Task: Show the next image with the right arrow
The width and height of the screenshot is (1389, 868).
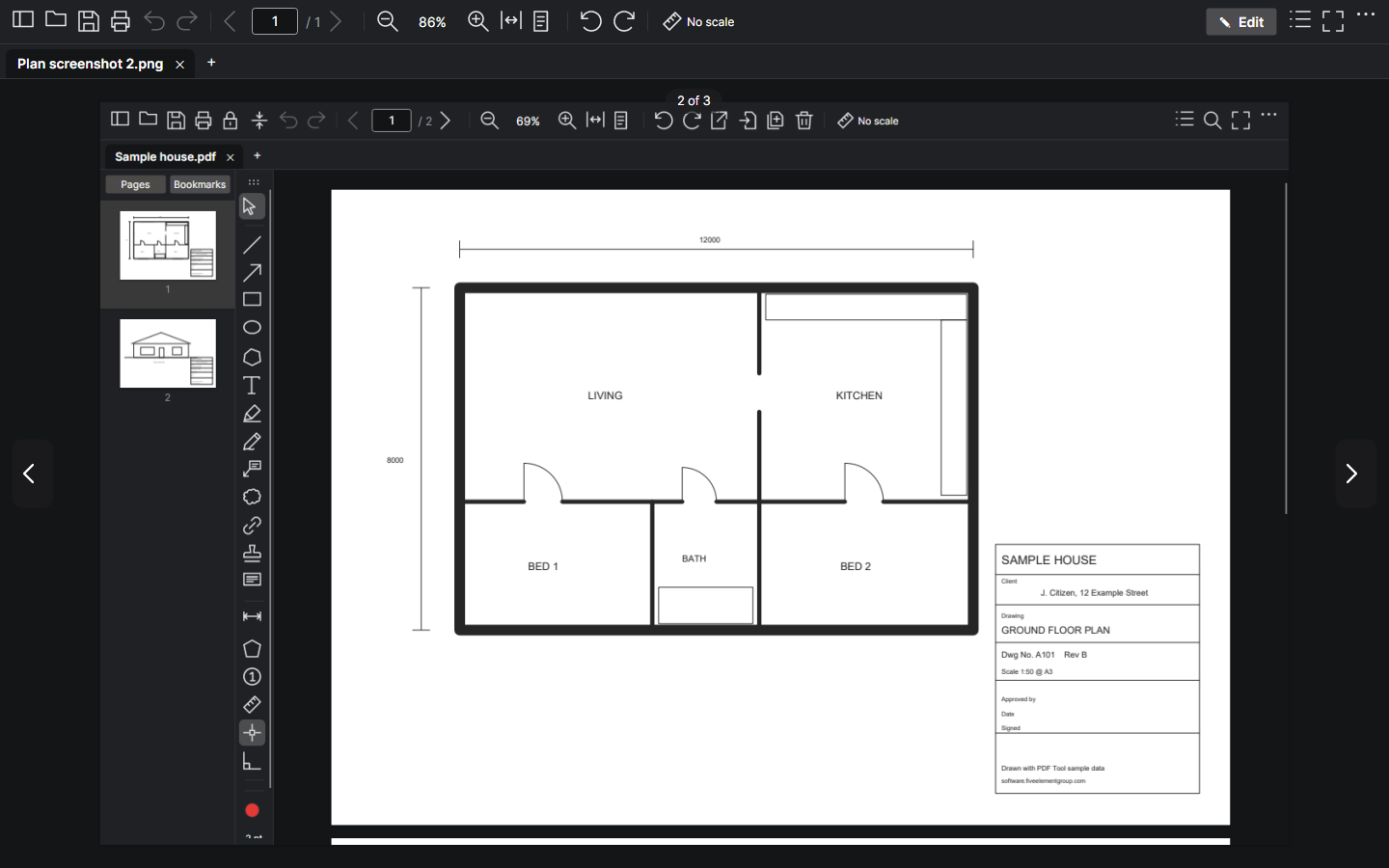Action: tap(1354, 474)
